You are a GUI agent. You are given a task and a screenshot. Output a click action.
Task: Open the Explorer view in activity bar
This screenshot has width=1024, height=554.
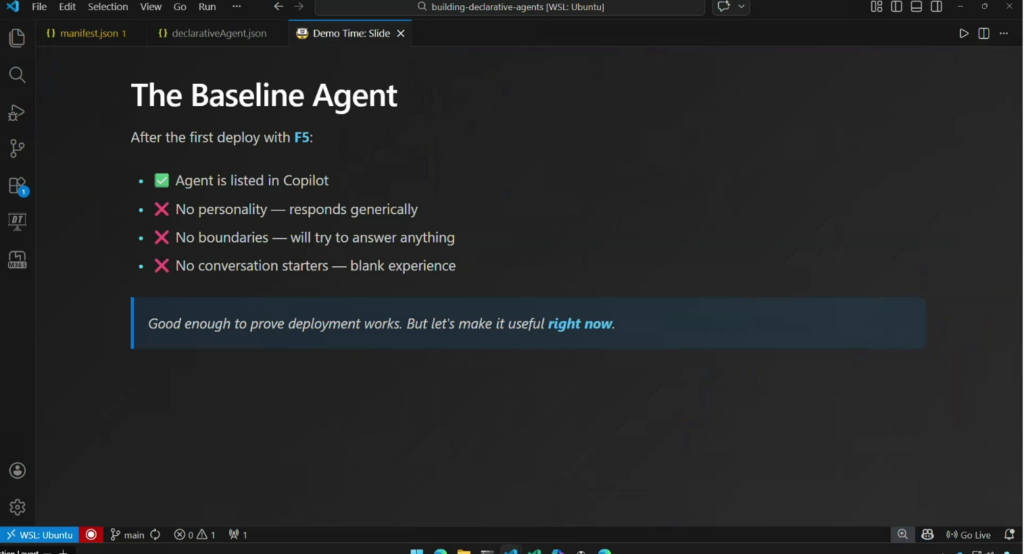click(x=17, y=38)
